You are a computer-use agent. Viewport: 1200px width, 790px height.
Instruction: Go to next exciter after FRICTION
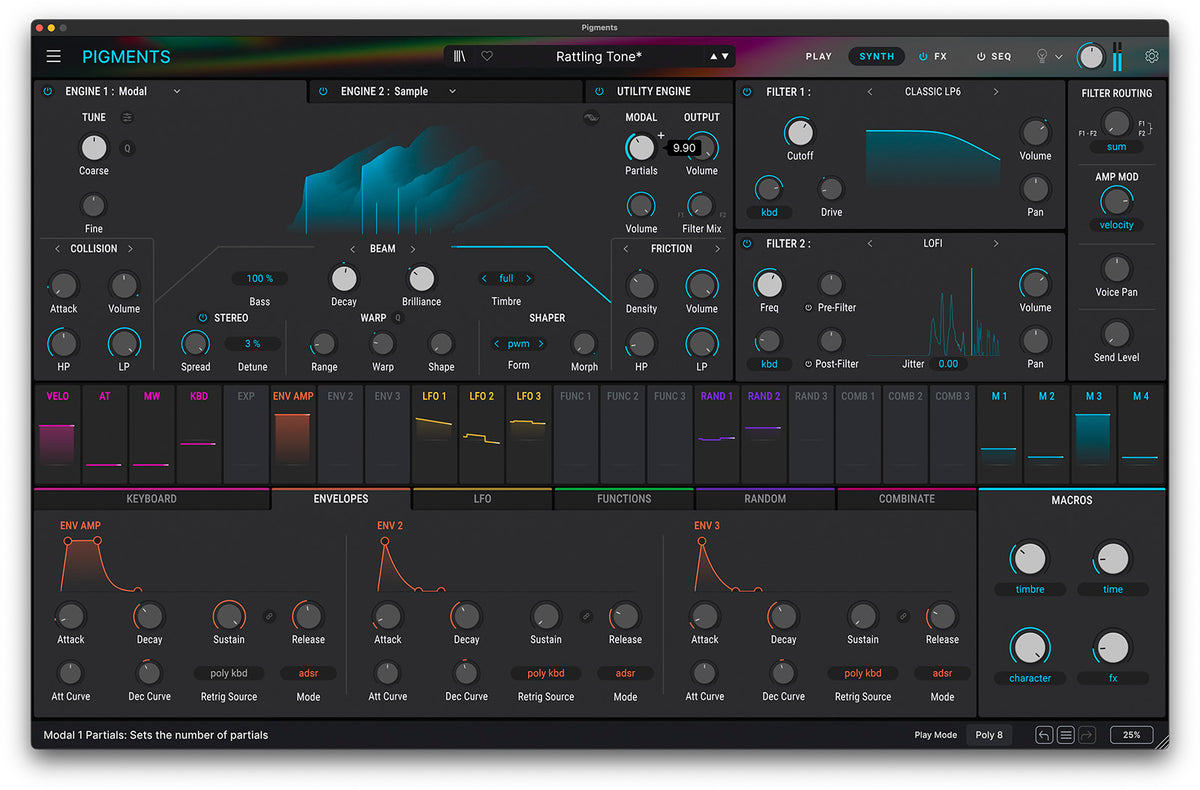point(717,249)
